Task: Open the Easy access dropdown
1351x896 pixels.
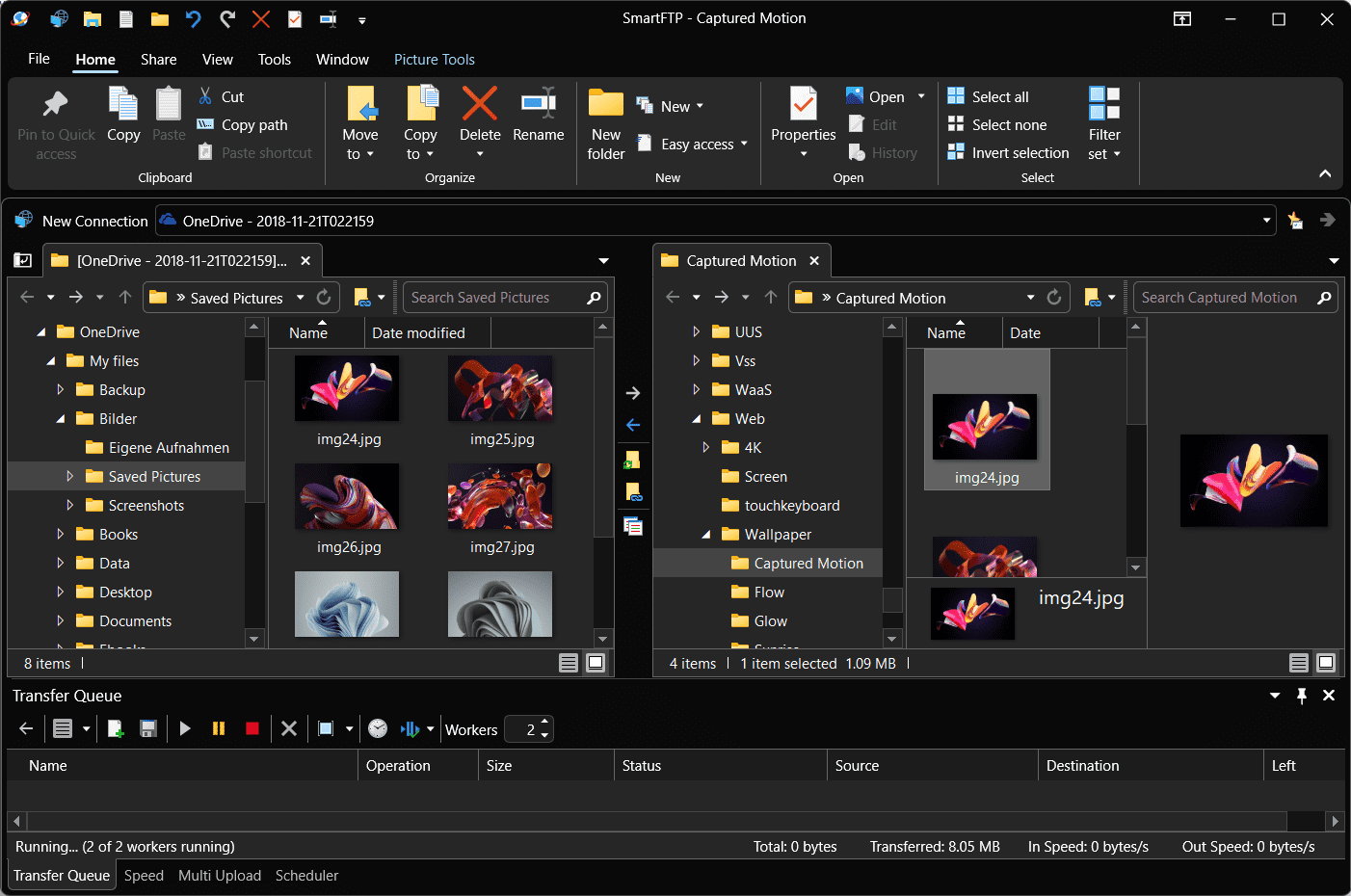Action: click(744, 144)
